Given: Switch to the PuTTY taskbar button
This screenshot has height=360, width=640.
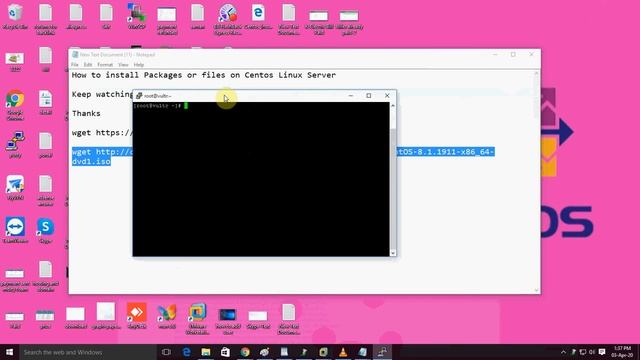Looking at the screenshot, I should 382,352.
